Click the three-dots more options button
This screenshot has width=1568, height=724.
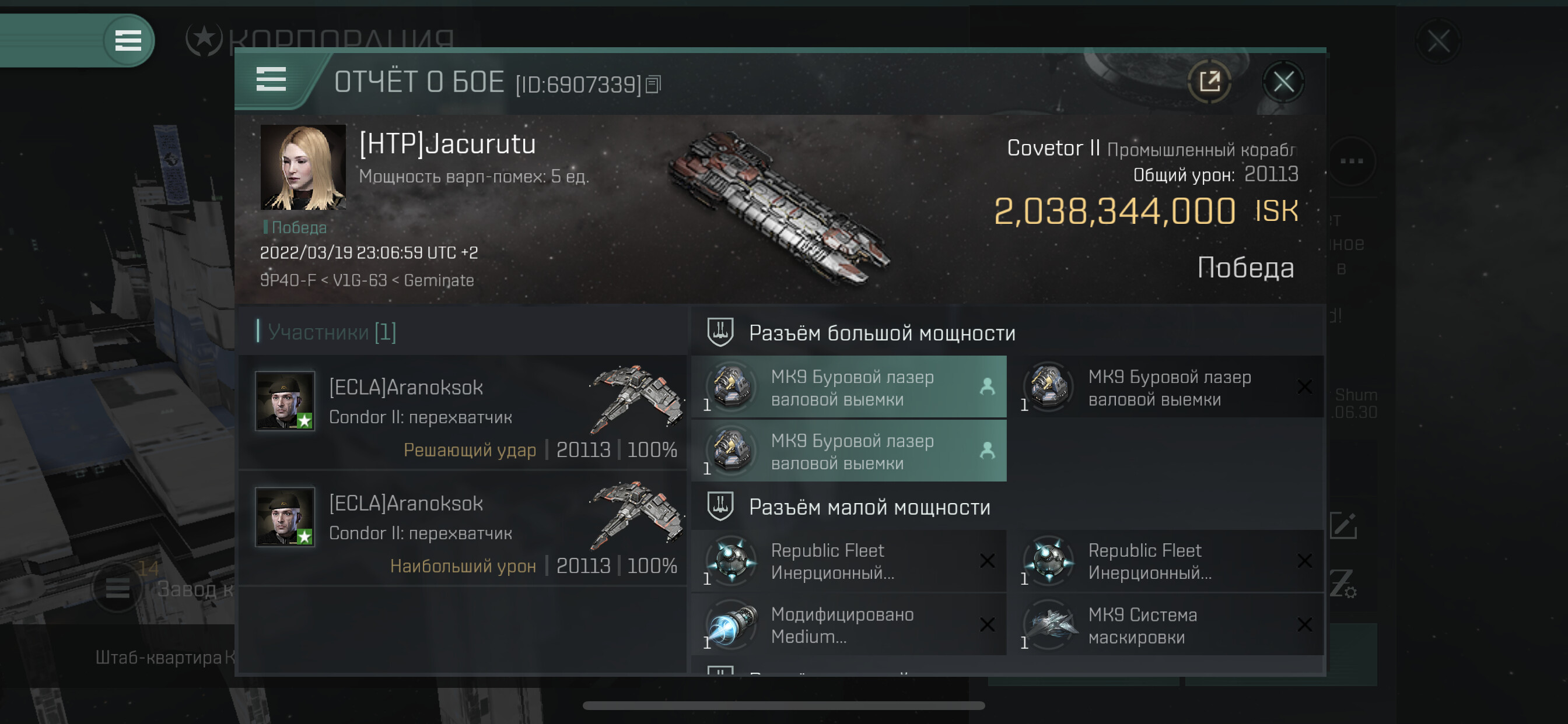tap(1352, 161)
